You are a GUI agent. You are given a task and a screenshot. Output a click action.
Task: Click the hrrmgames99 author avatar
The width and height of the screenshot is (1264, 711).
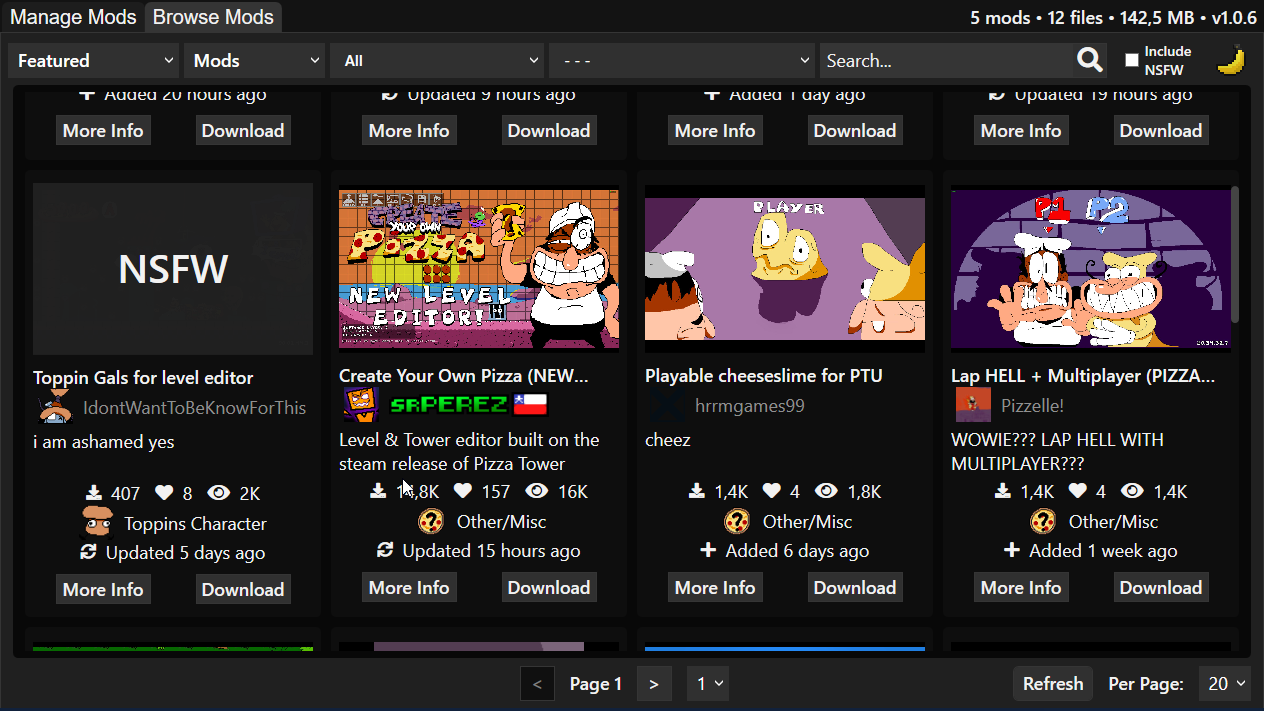tap(666, 405)
